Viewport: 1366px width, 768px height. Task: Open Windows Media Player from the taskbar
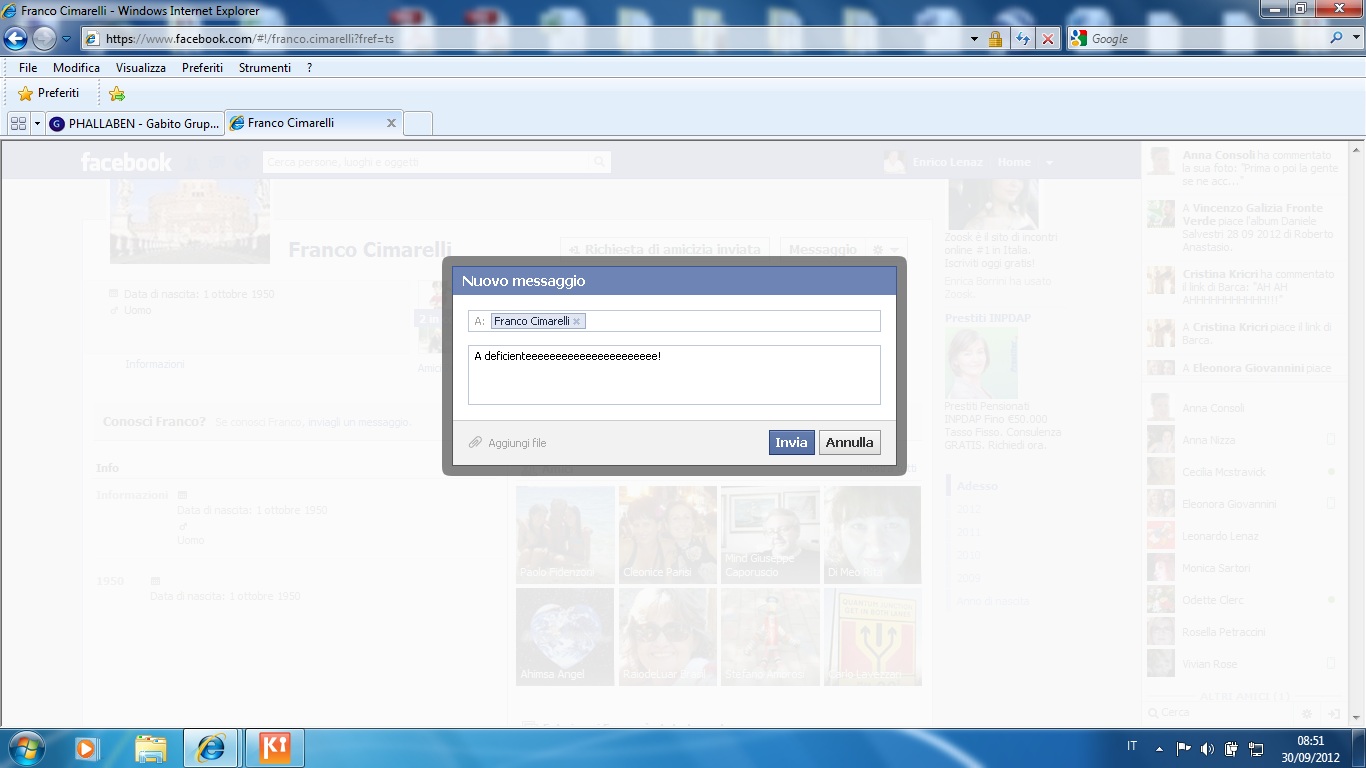pos(87,747)
